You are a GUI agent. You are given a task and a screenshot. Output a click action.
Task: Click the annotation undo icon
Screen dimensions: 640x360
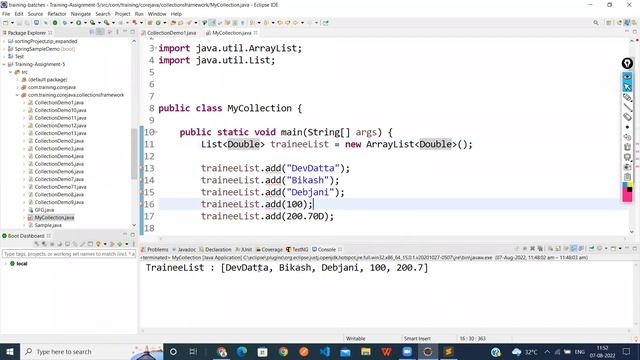[627, 137]
